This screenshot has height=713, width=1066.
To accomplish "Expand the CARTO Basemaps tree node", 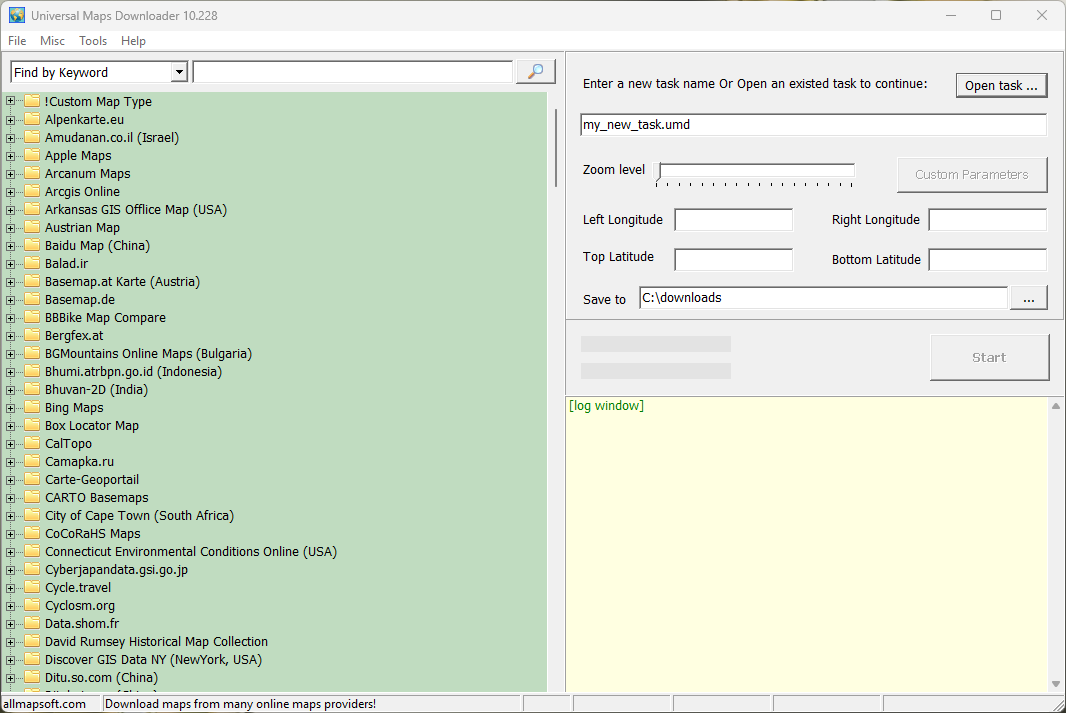I will point(10,498).
